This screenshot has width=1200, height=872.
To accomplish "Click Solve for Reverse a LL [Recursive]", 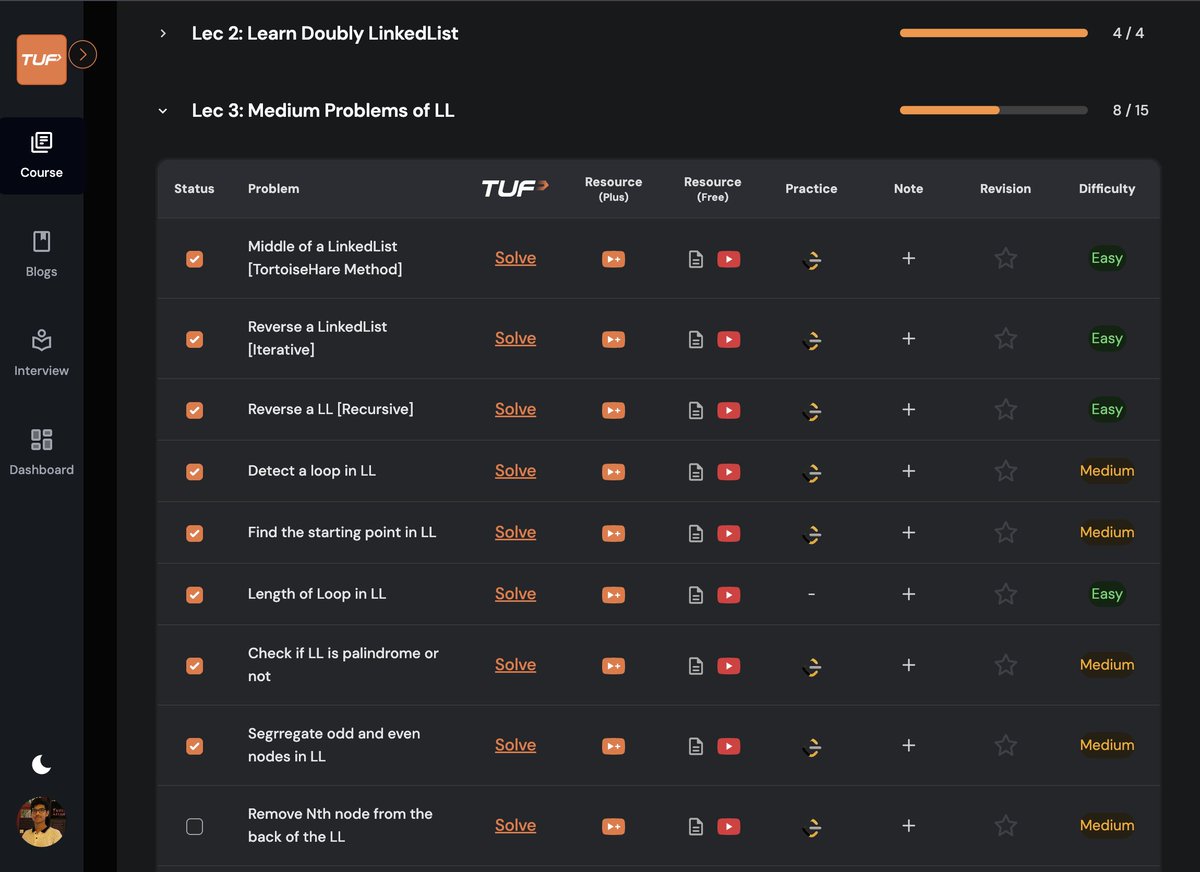I will 515,409.
